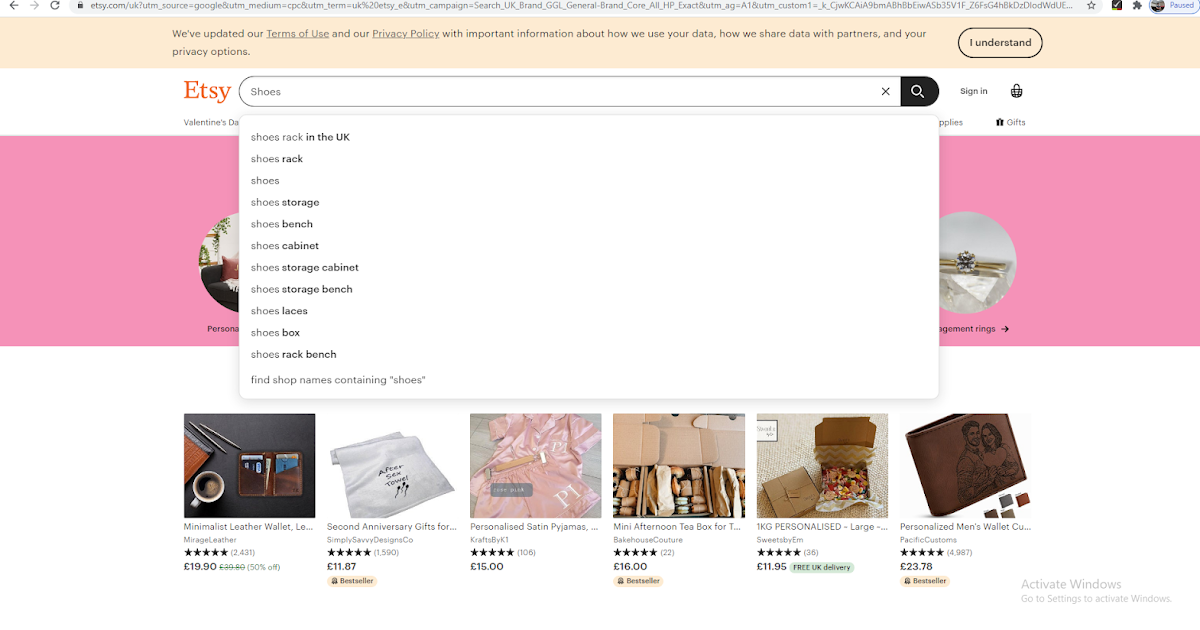Viewport: 1200px width, 630px height.
Task: Click the browser reload icon
Action: 55,5
